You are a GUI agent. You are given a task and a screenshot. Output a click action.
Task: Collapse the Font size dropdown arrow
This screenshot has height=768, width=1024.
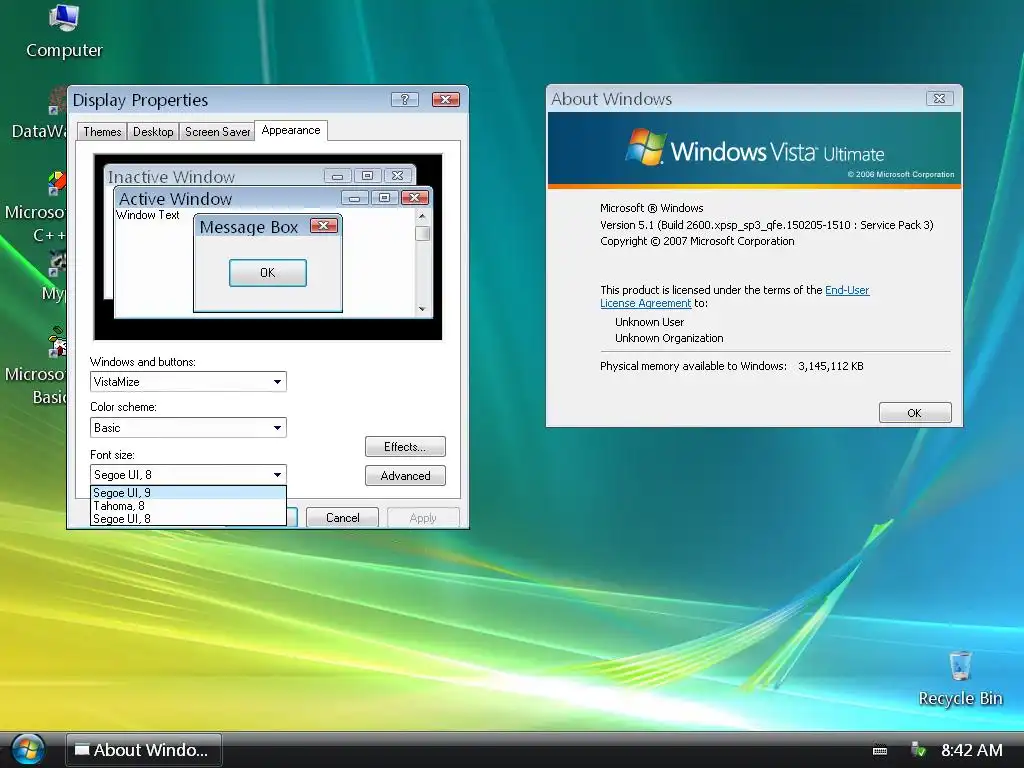(x=278, y=475)
